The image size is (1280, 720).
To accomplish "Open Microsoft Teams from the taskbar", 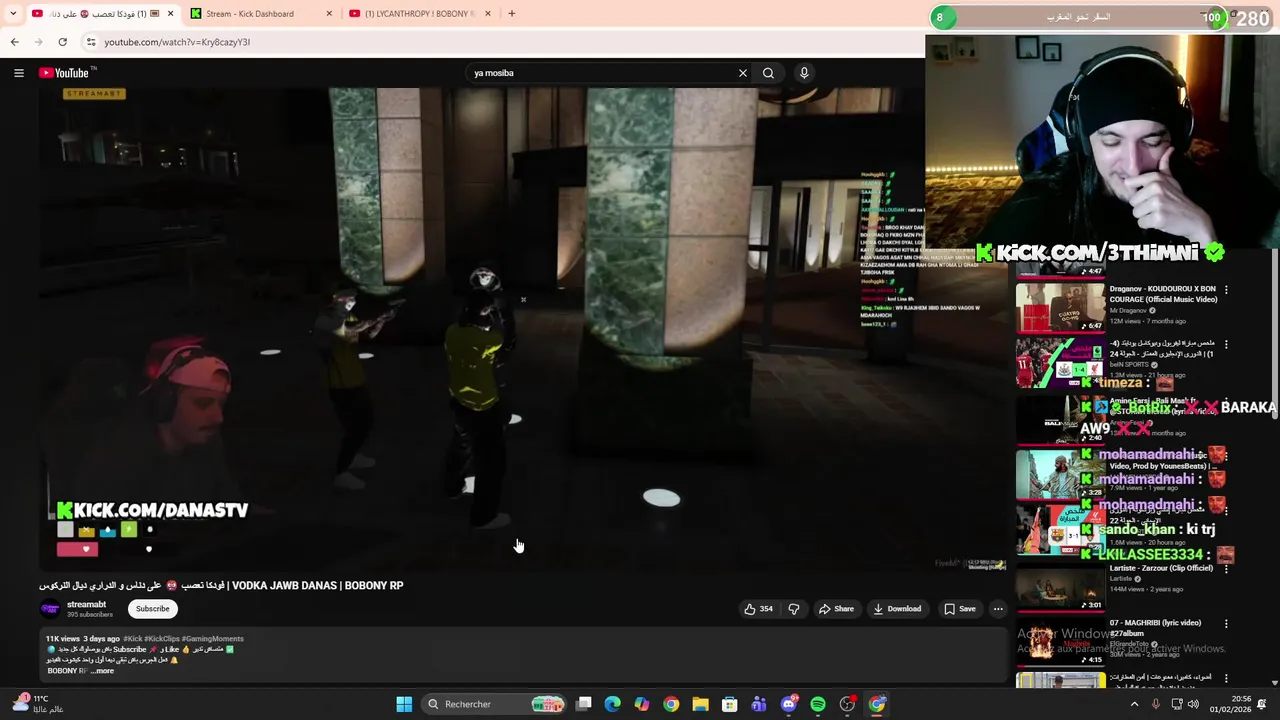I will pyautogui.click(x=759, y=704).
